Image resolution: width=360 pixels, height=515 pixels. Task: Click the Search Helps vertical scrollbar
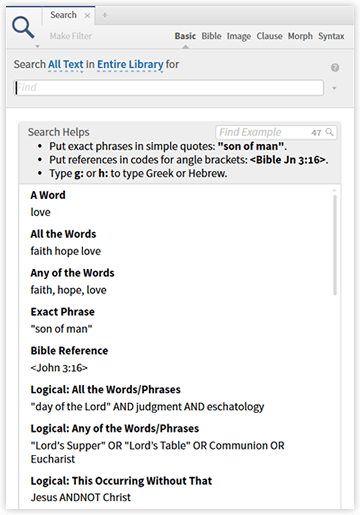(334, 245)
